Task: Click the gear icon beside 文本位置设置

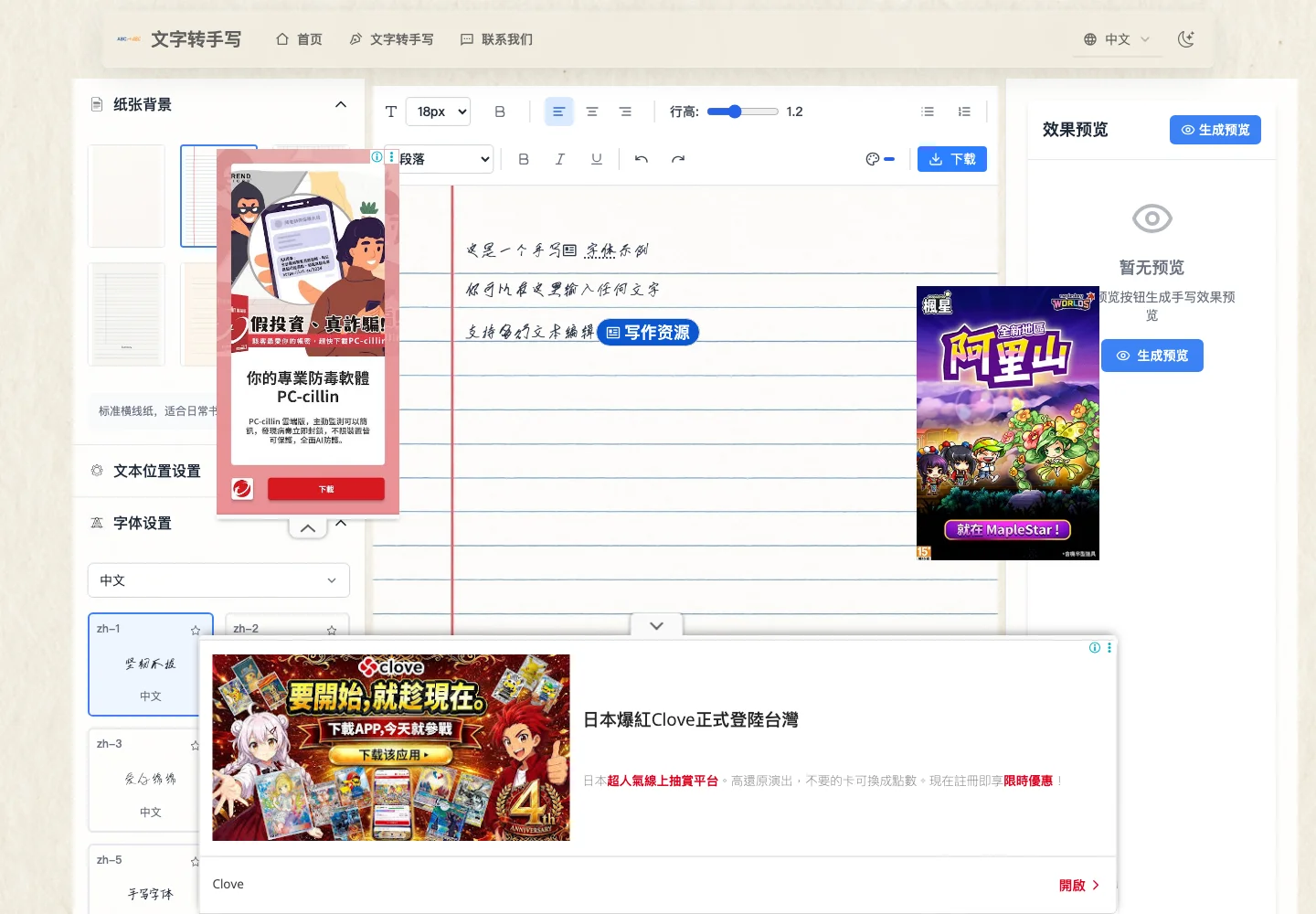Action: 97,471
